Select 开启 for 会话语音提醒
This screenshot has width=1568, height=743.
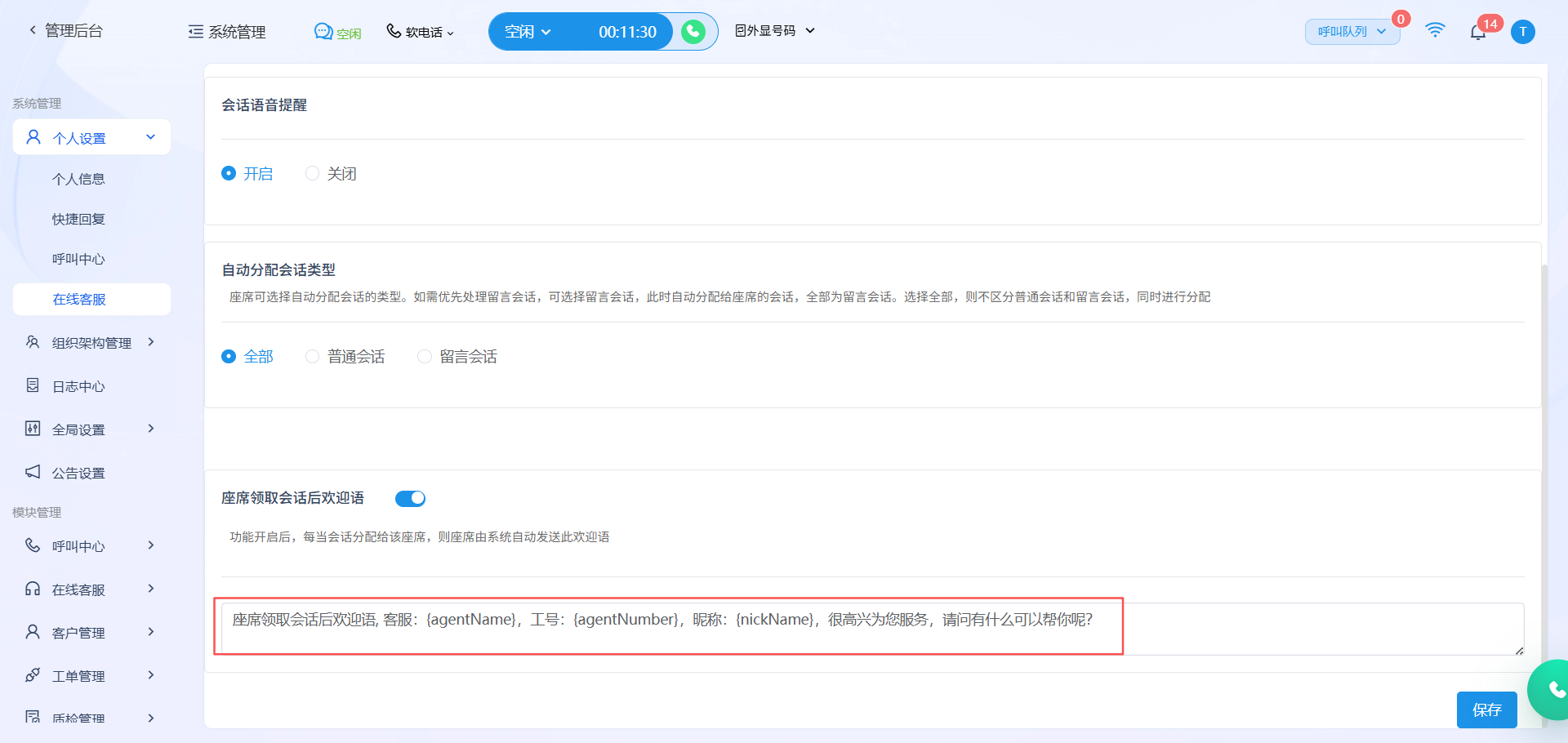tap(229, 173)
